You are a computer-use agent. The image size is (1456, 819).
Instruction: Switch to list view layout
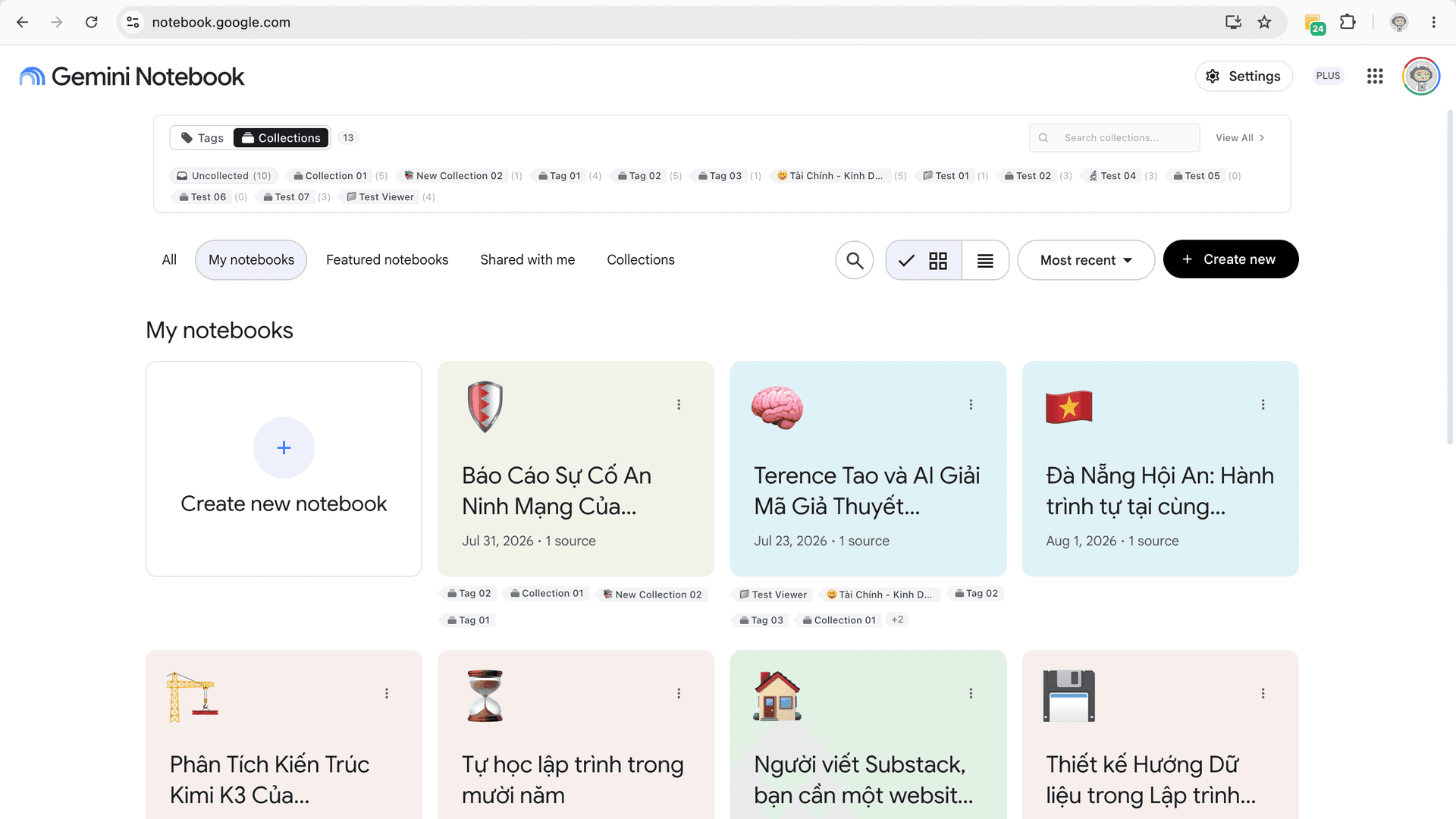(x=985, y=260)
